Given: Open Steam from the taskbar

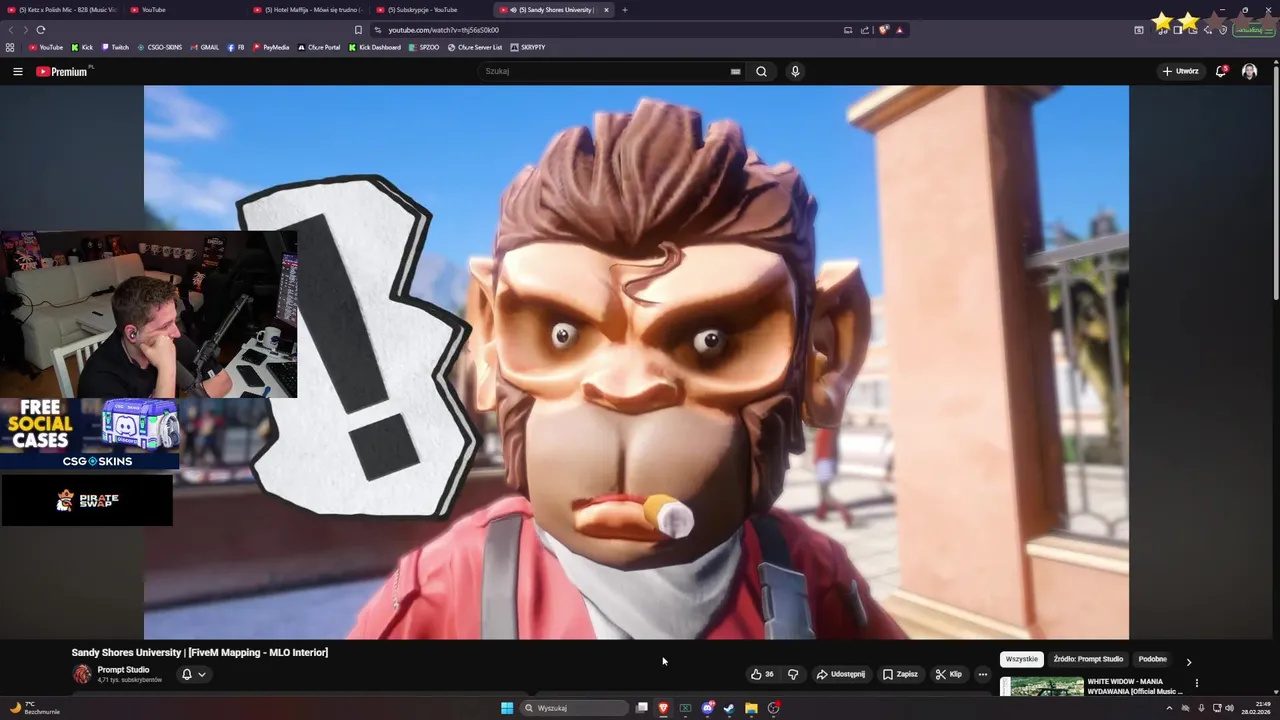Looking at the screenshot, I should (x=729, y=708).
